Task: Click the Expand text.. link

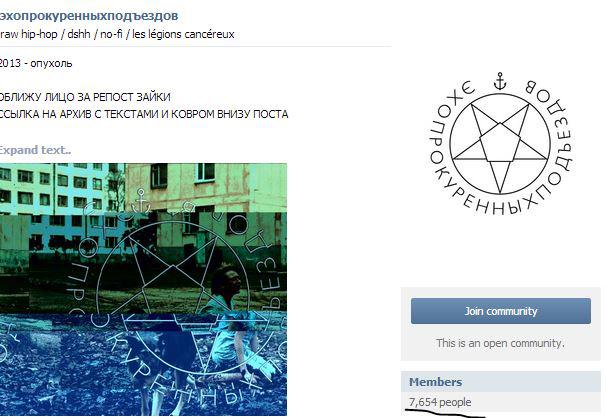Action: pos(35,150)
